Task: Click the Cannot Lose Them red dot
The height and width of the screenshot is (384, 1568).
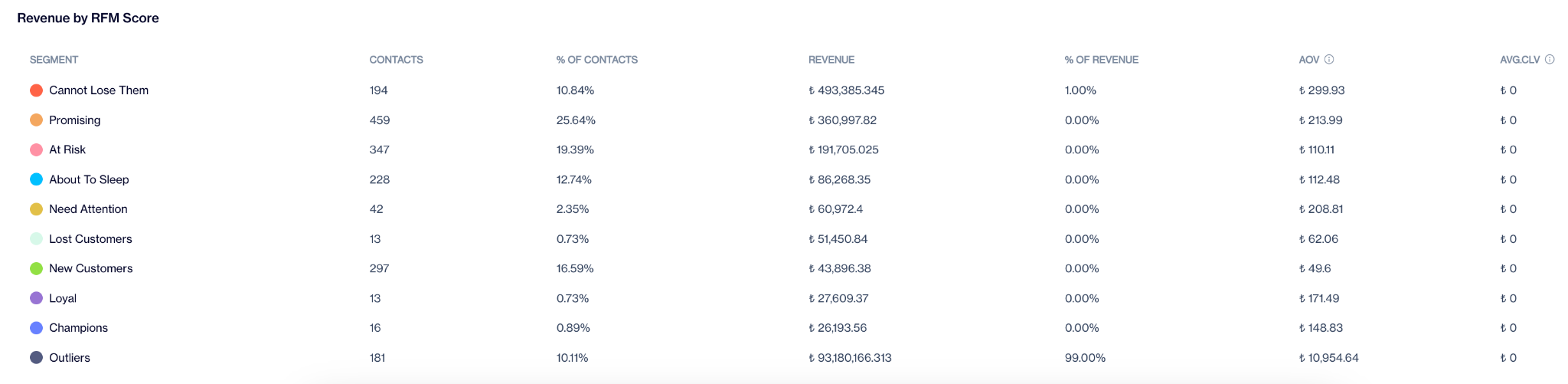Action: coord(36,90)
